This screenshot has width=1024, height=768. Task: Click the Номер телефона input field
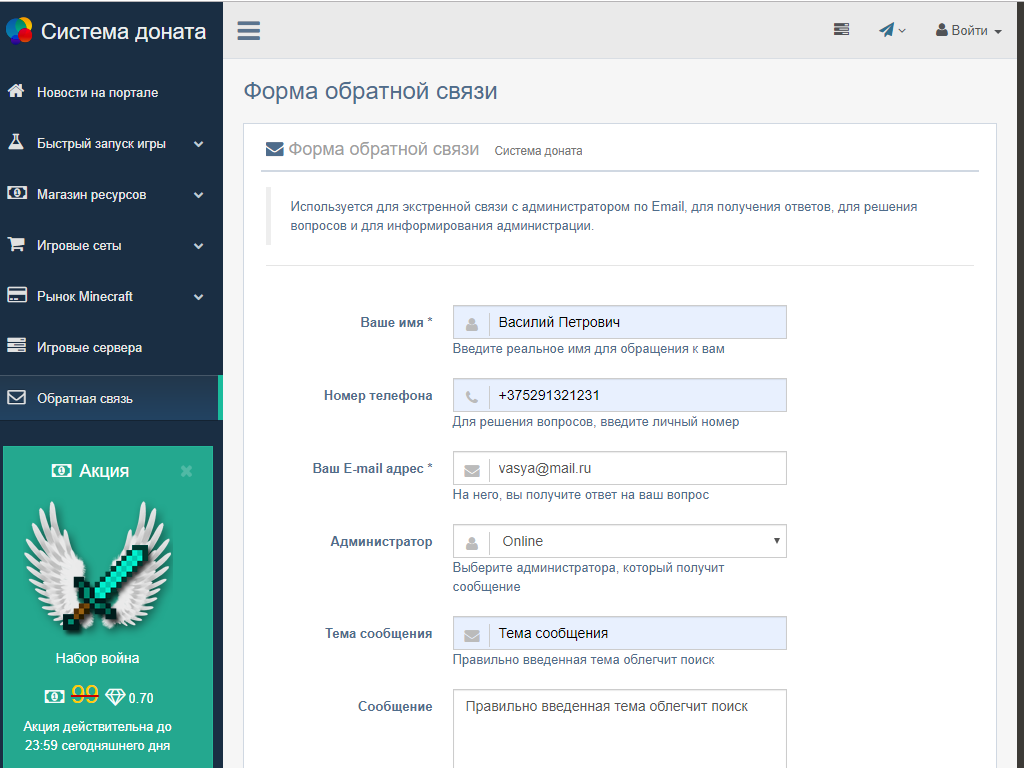[x=636, y=395]
